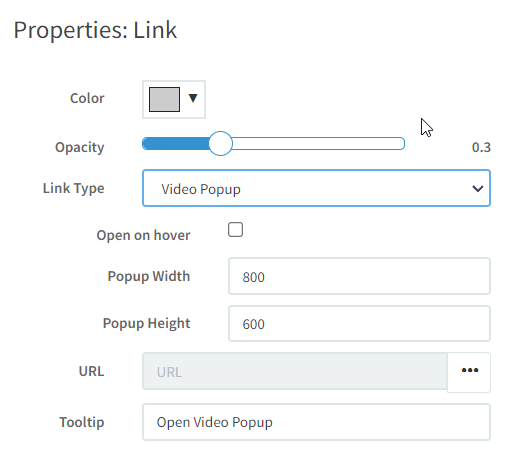This screenshot has width=506, height=451.
Task: Click the Popup Width label
Action: [x=149, y=276]
